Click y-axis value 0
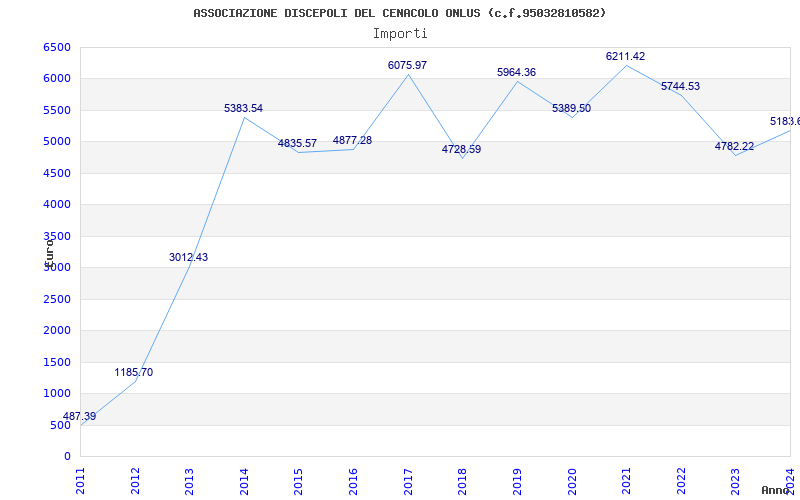The image size is (800, 500). 67,456
